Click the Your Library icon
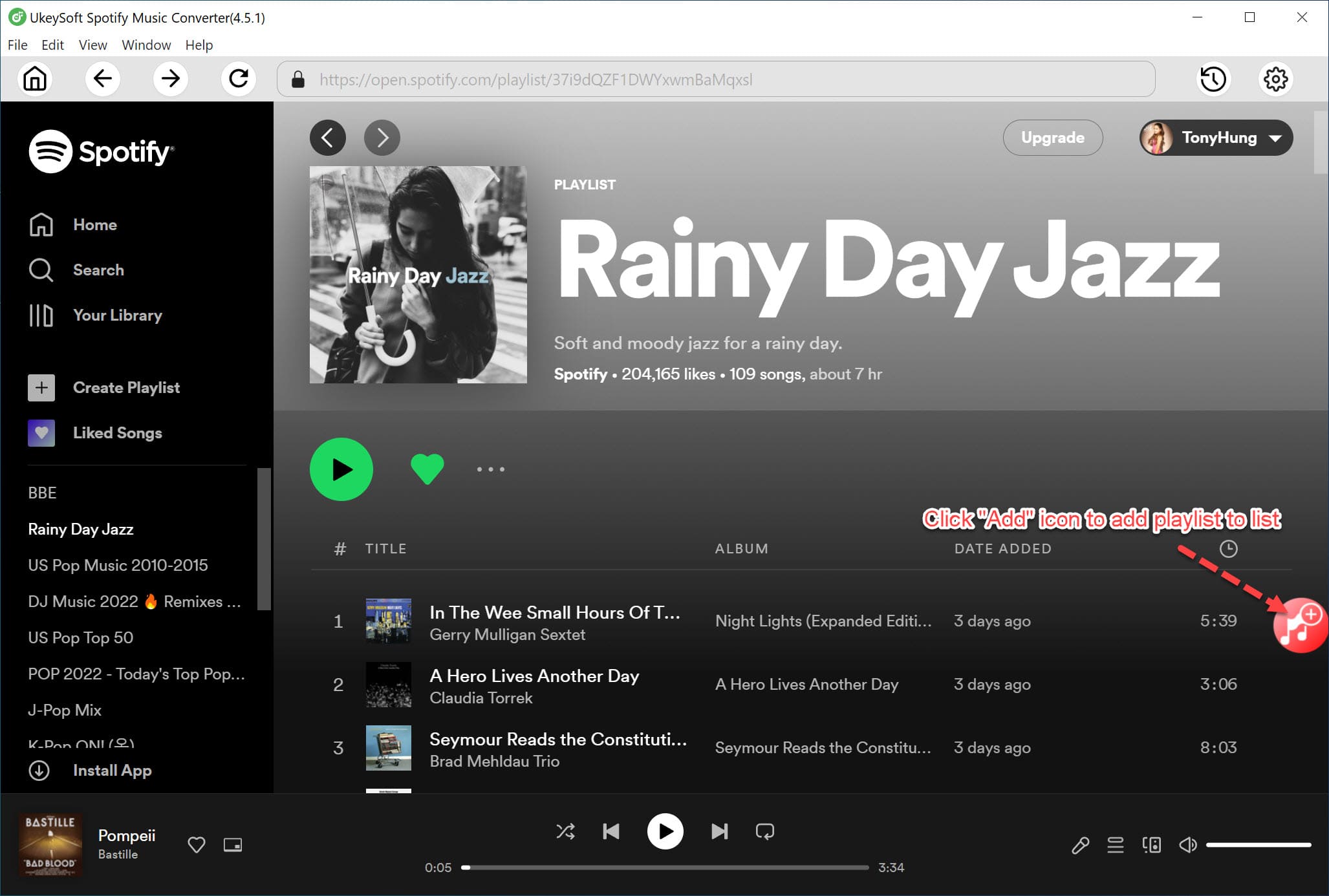The image size is (1329, 896). pos(41,315)
